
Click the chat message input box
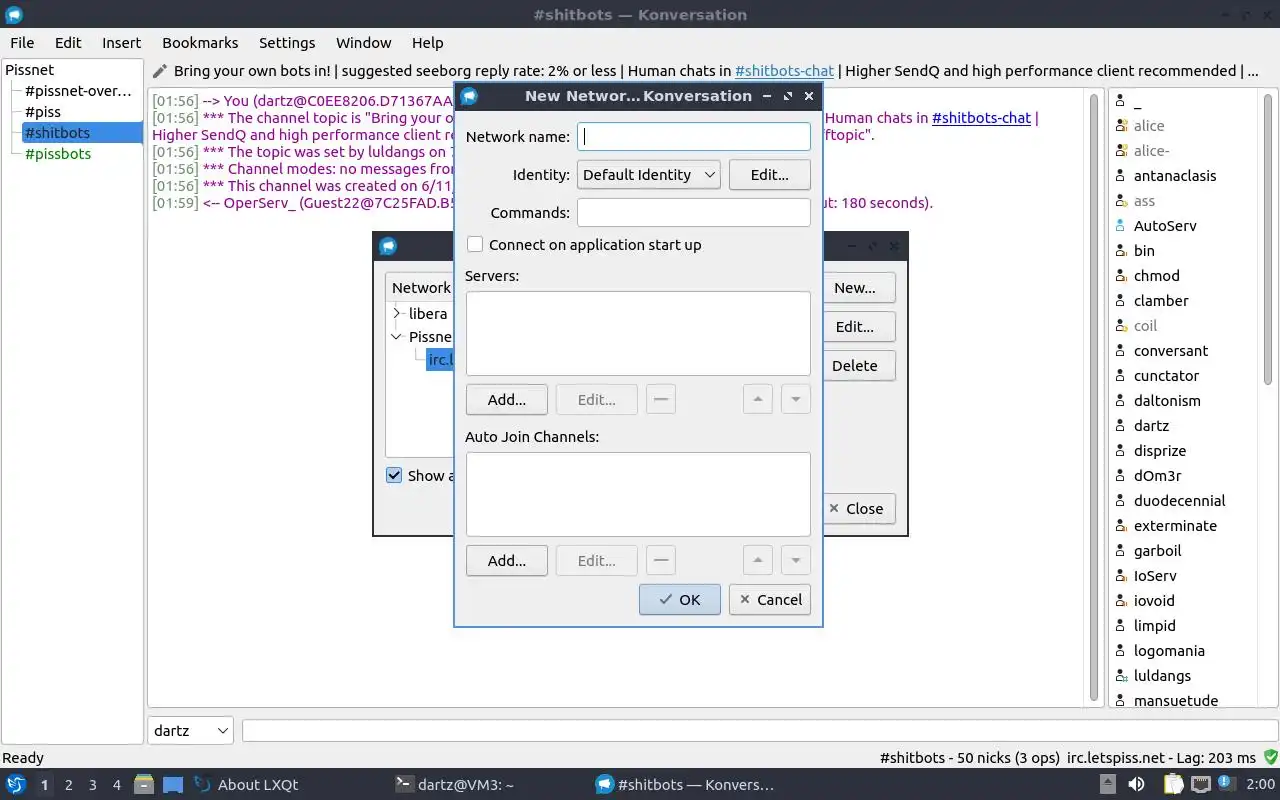tap(759, 730)
